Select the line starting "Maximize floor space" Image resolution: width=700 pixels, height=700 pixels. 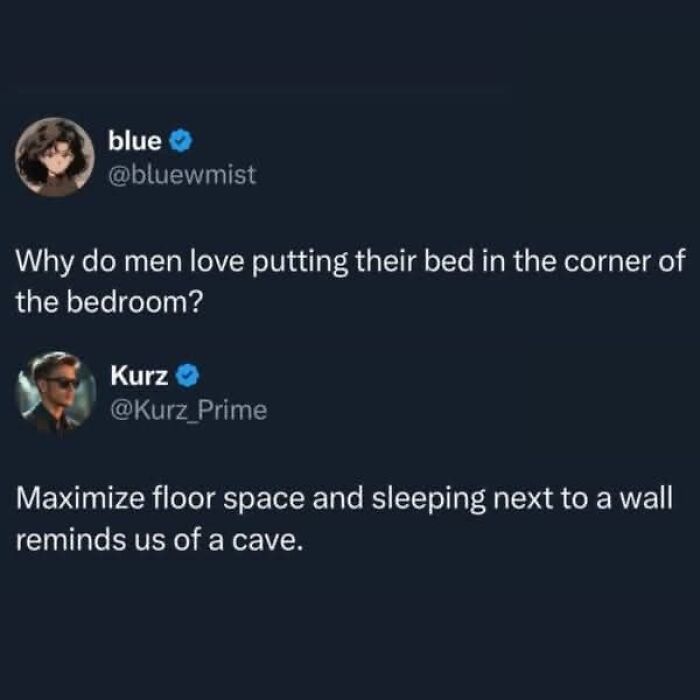point(344,499)
